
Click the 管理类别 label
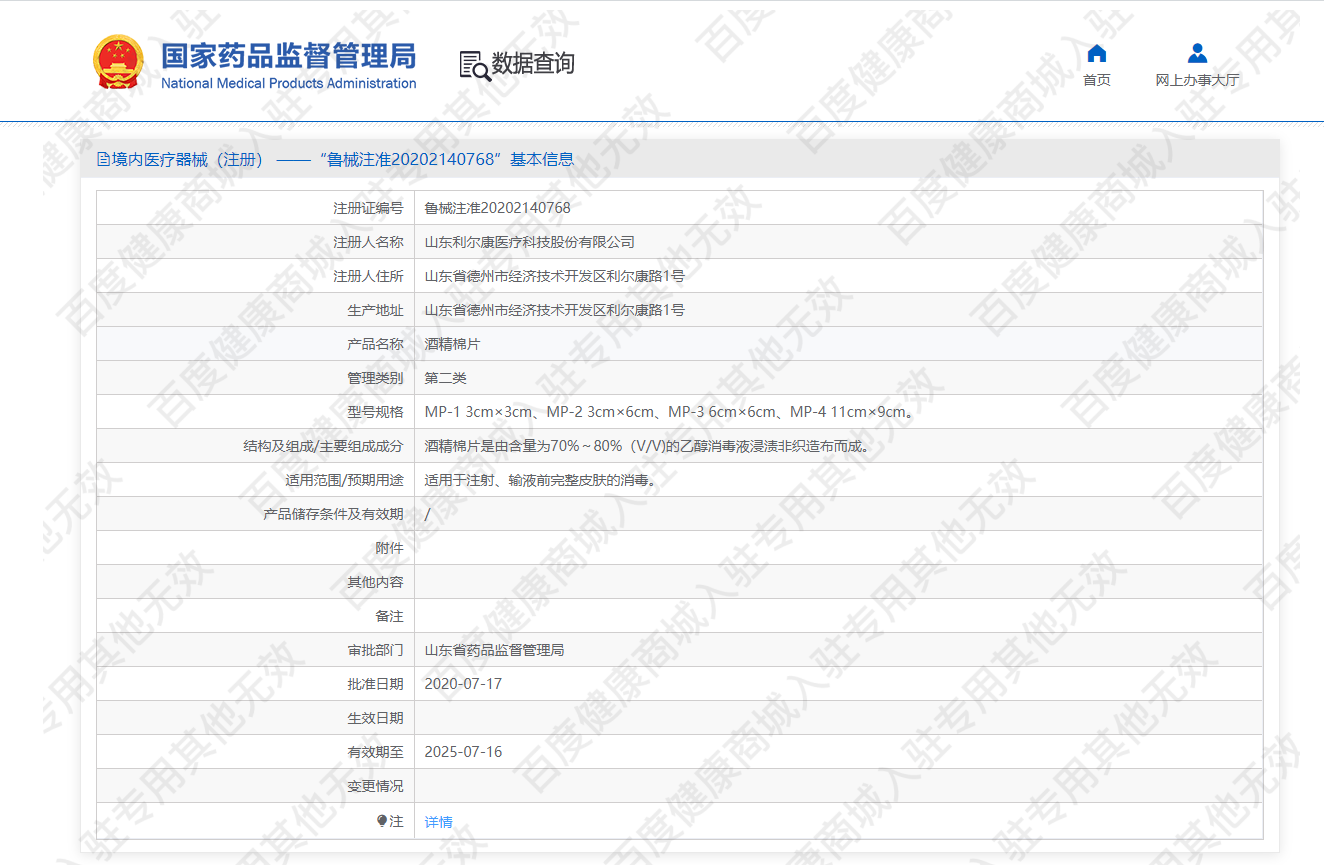tap(375, 378)
